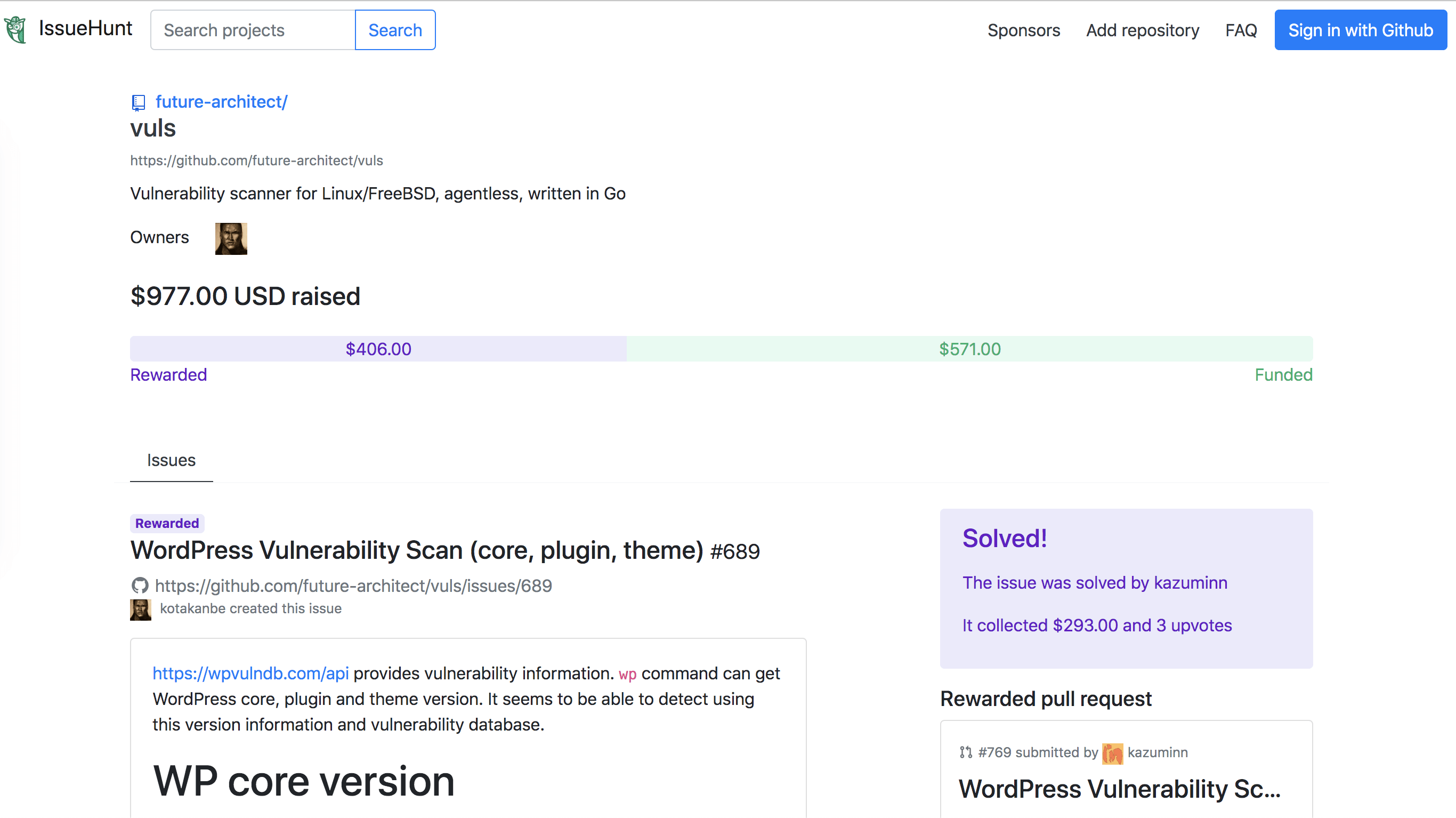Screen dimensions: 1456x818
Task: Open the FAQ page
Action: tap(1240, 30)
